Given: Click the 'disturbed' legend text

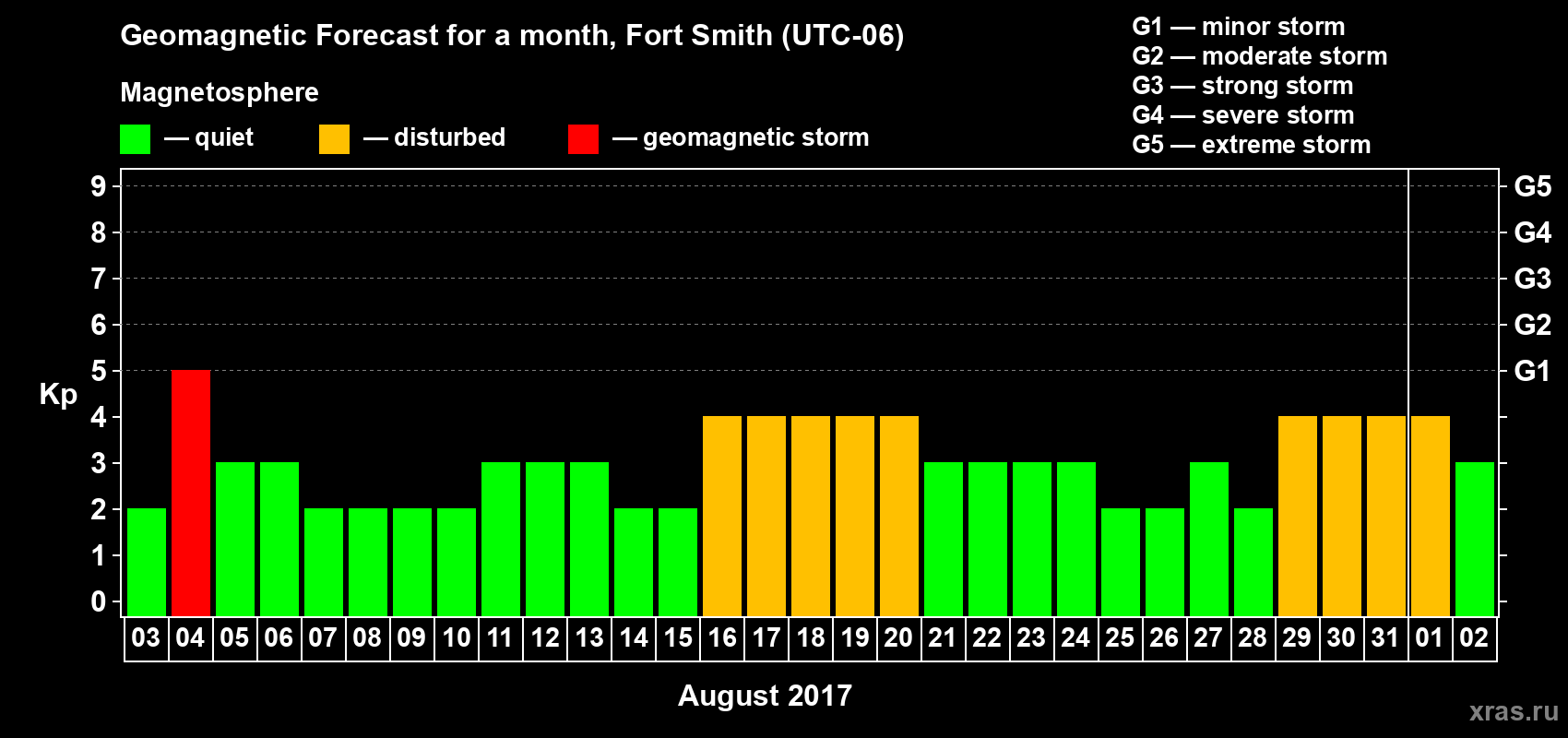Looking at the screenshot, I should (x=449, y=137).
